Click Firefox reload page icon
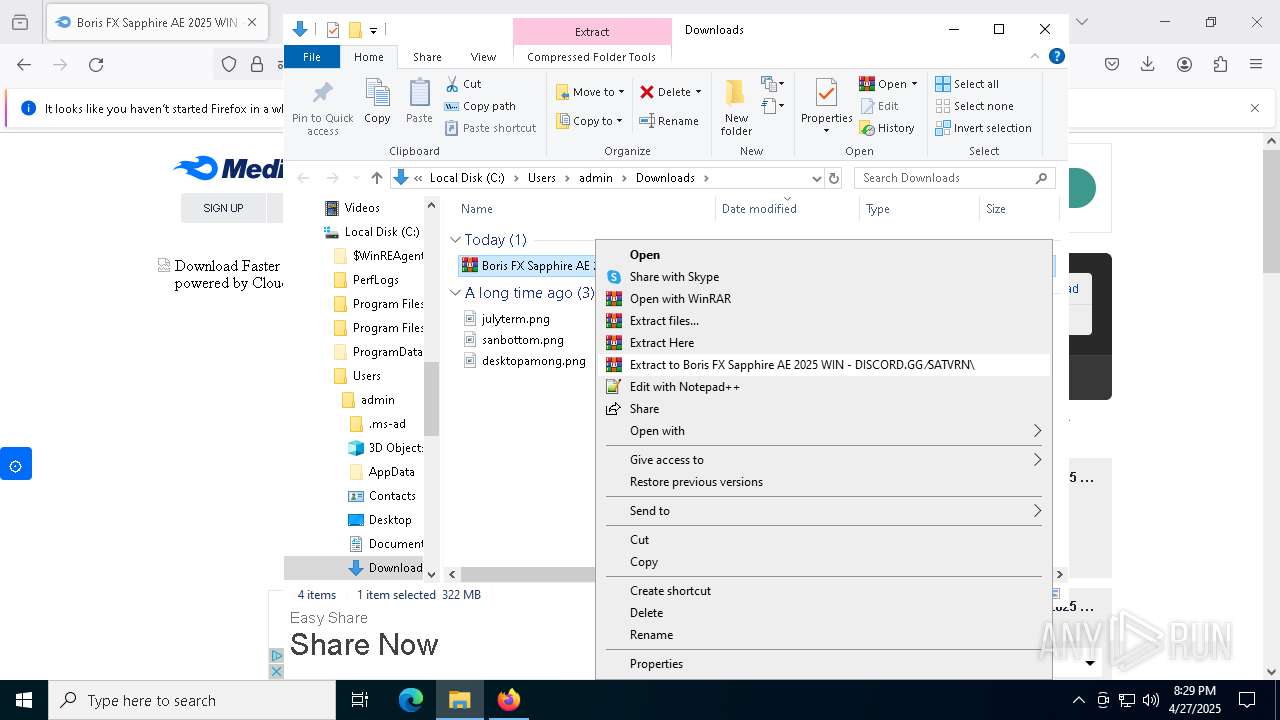Viewport: 1280px width, 720px height. [x=96, y=65]
